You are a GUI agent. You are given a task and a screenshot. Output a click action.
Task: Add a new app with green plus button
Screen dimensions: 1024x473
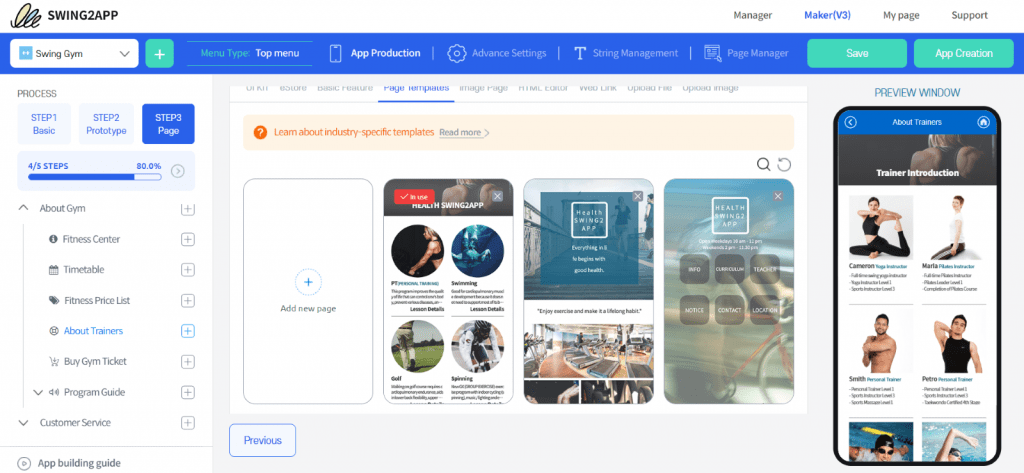[159, 54]
